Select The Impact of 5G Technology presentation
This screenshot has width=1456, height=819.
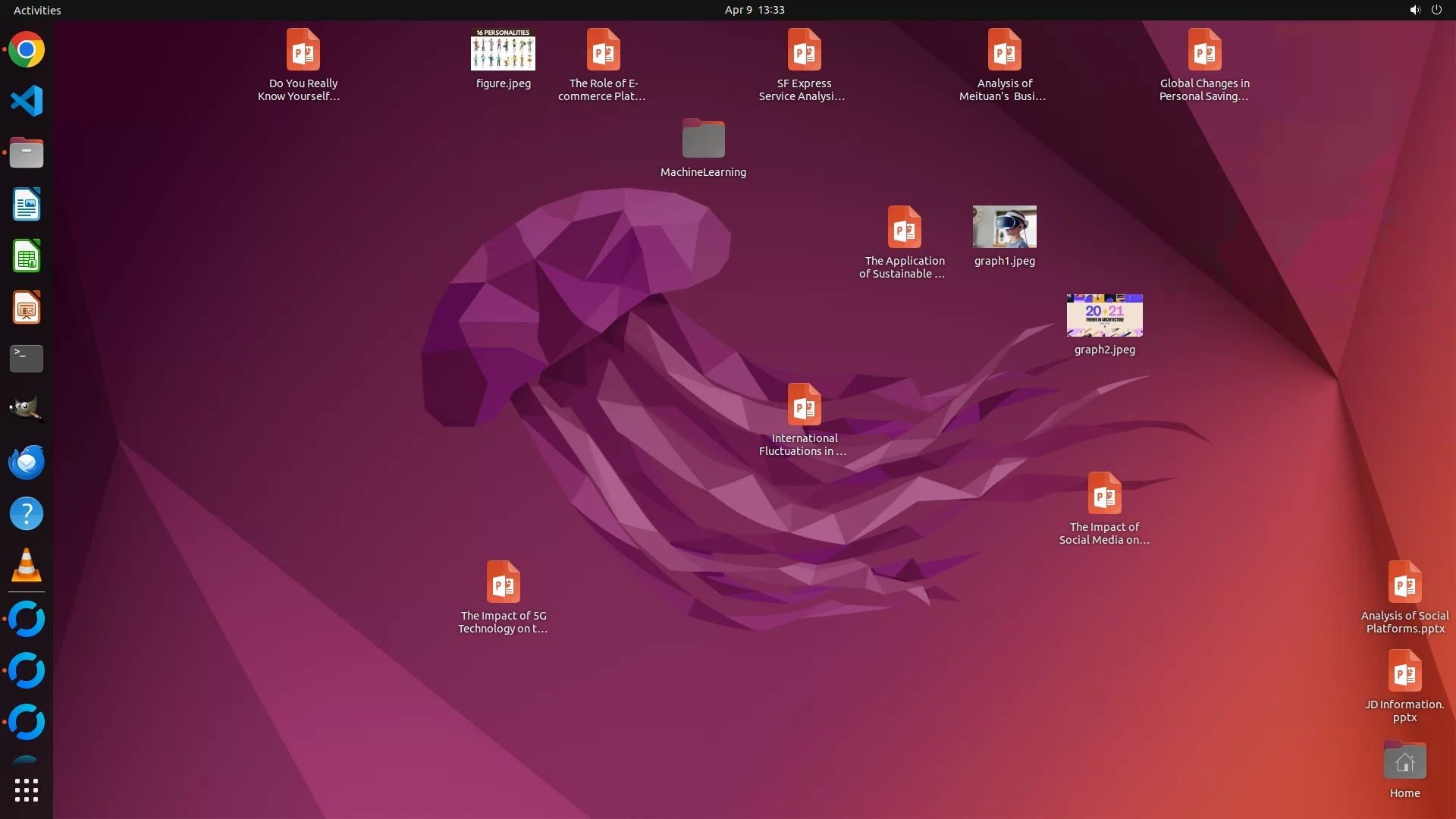click(x=503, y=582)
